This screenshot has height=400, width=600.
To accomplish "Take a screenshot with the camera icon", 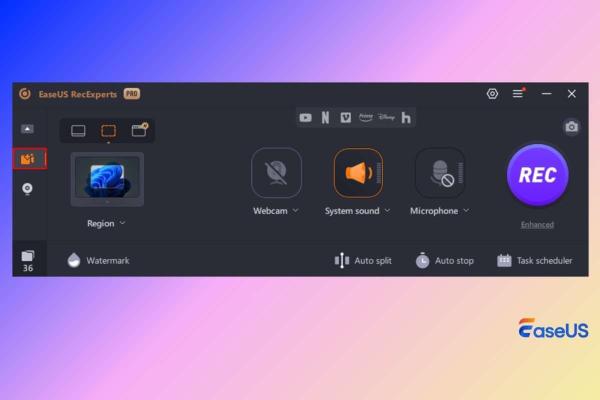I will 571,127.
